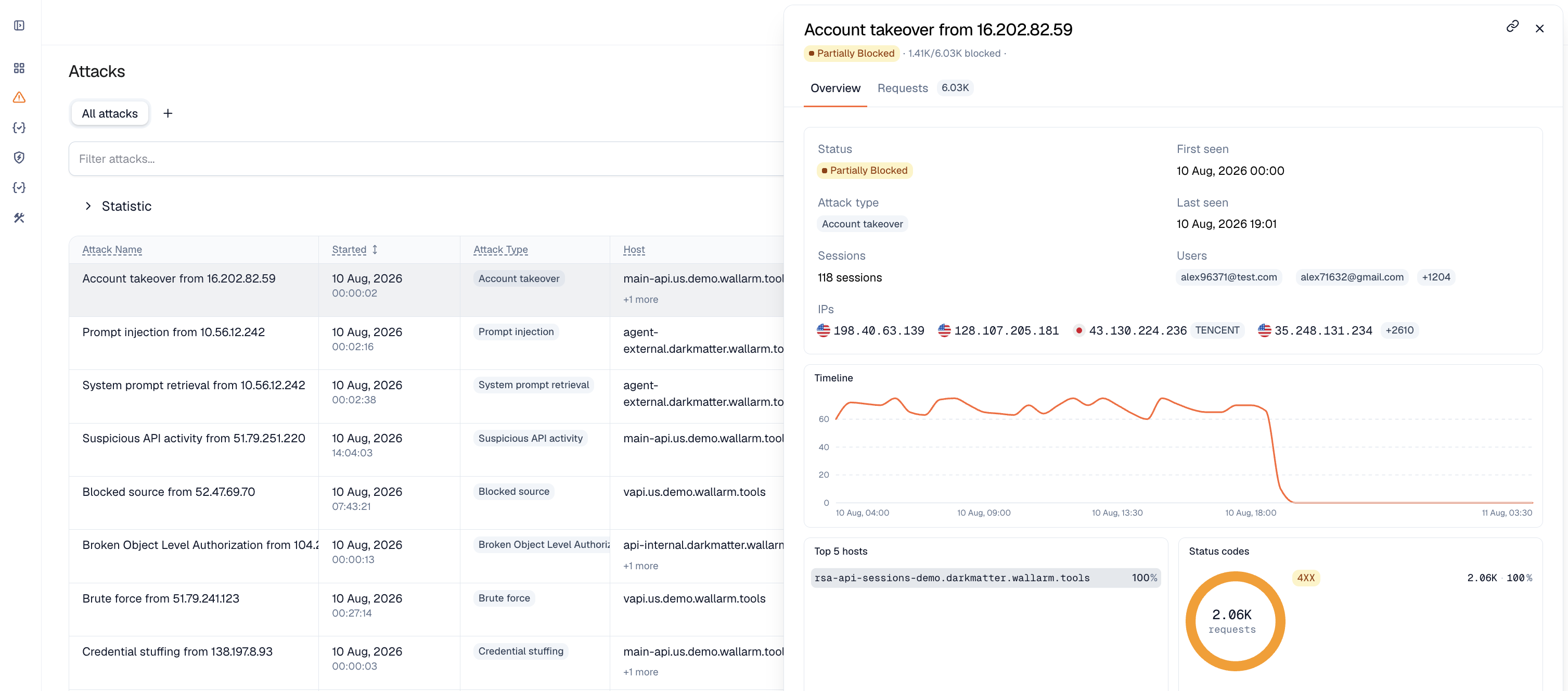
Task: Sort by Attack Type column header
Action: [x=500, y=250]
